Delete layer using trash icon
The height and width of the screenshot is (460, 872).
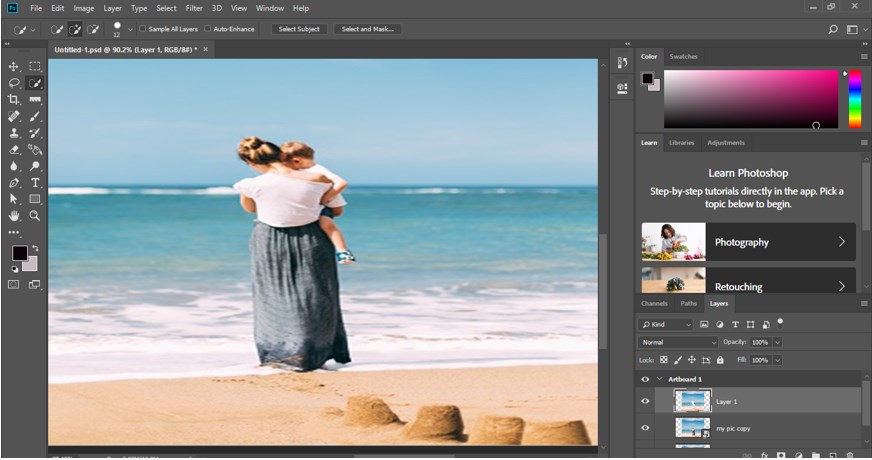coord(848,454)
